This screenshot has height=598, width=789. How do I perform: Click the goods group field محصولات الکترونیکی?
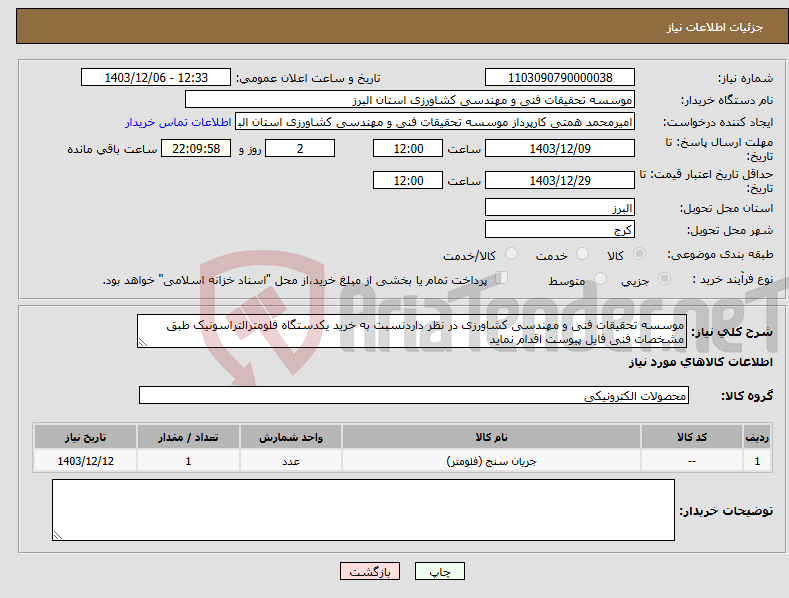point(414,396)
